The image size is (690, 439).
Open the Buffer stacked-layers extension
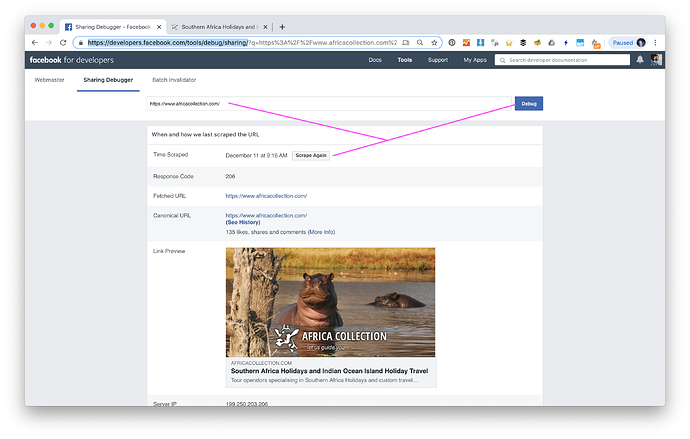(x=523, y=43)
